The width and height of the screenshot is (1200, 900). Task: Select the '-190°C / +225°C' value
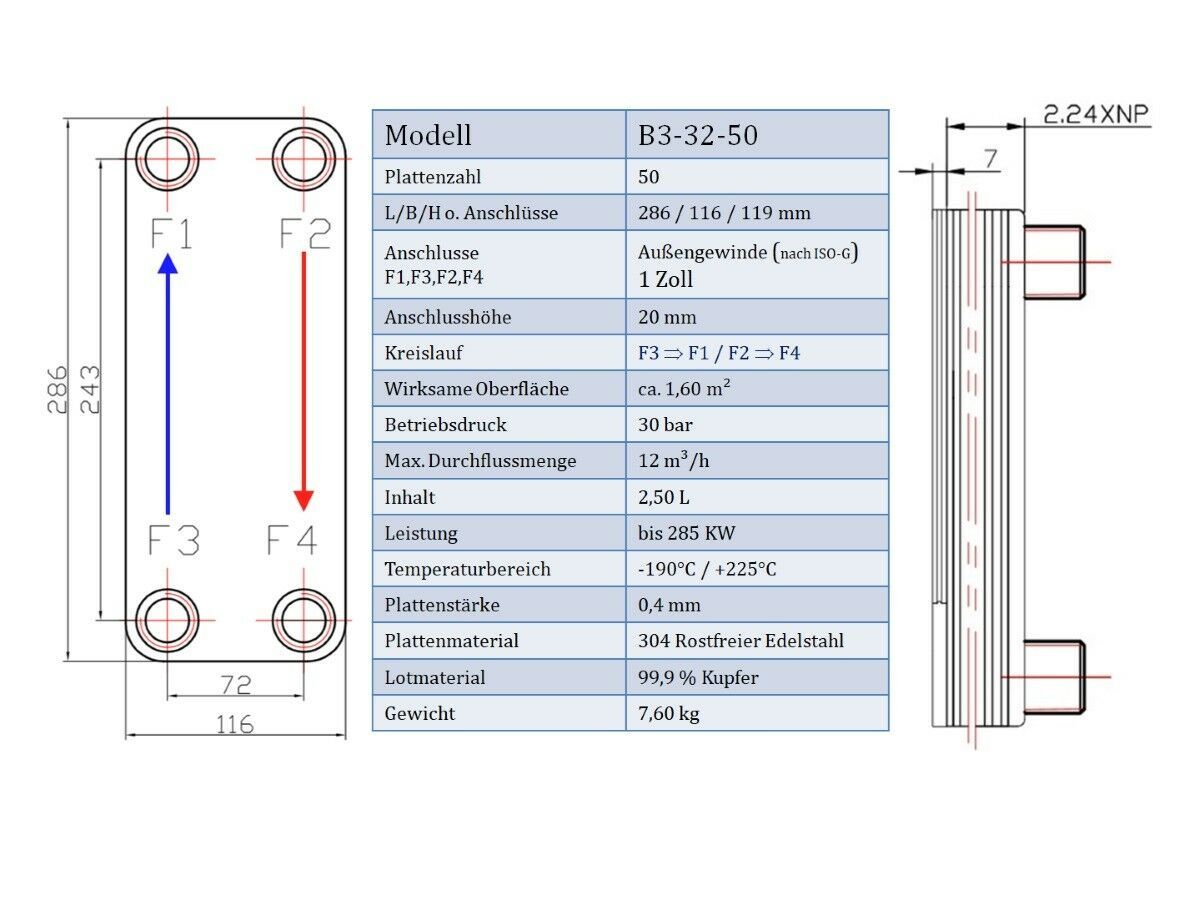[707, 569]
